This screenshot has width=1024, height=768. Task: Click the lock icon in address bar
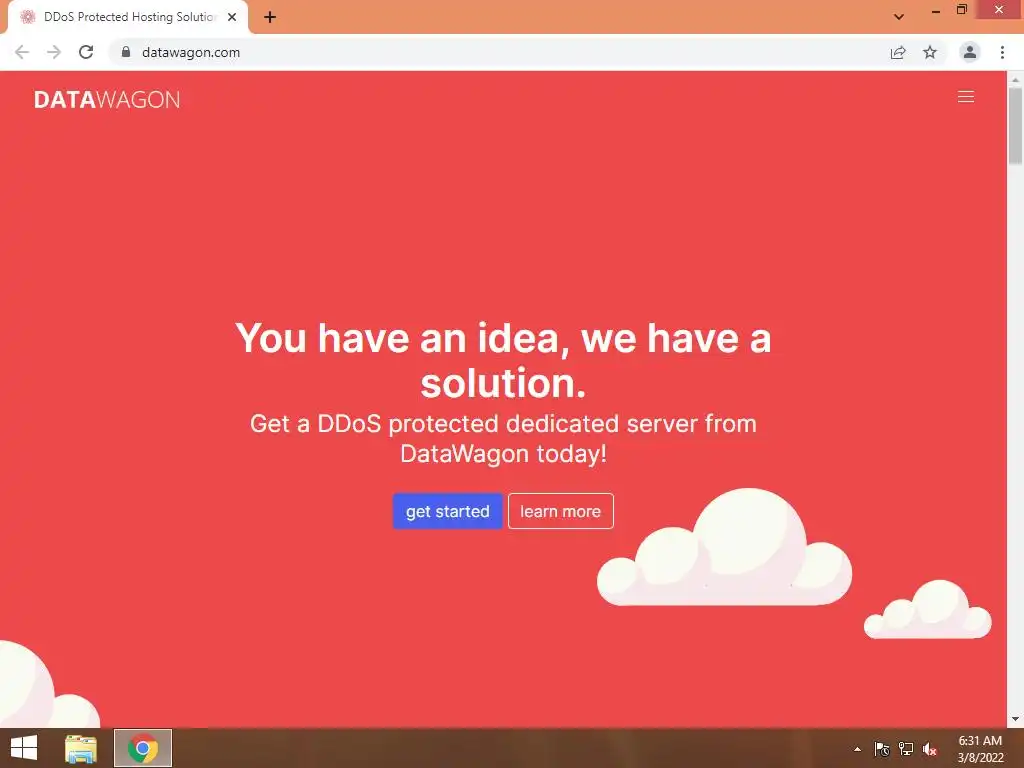pos(126,52)
